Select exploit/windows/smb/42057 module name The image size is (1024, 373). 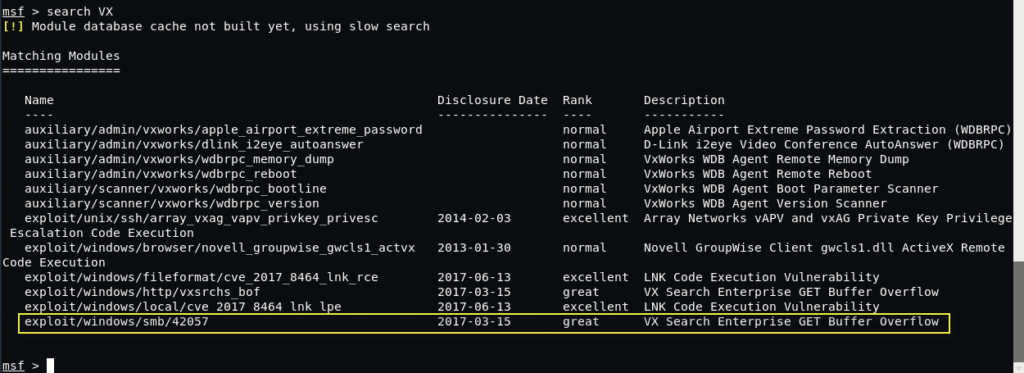pyautogui.click(x=116, y=321)
